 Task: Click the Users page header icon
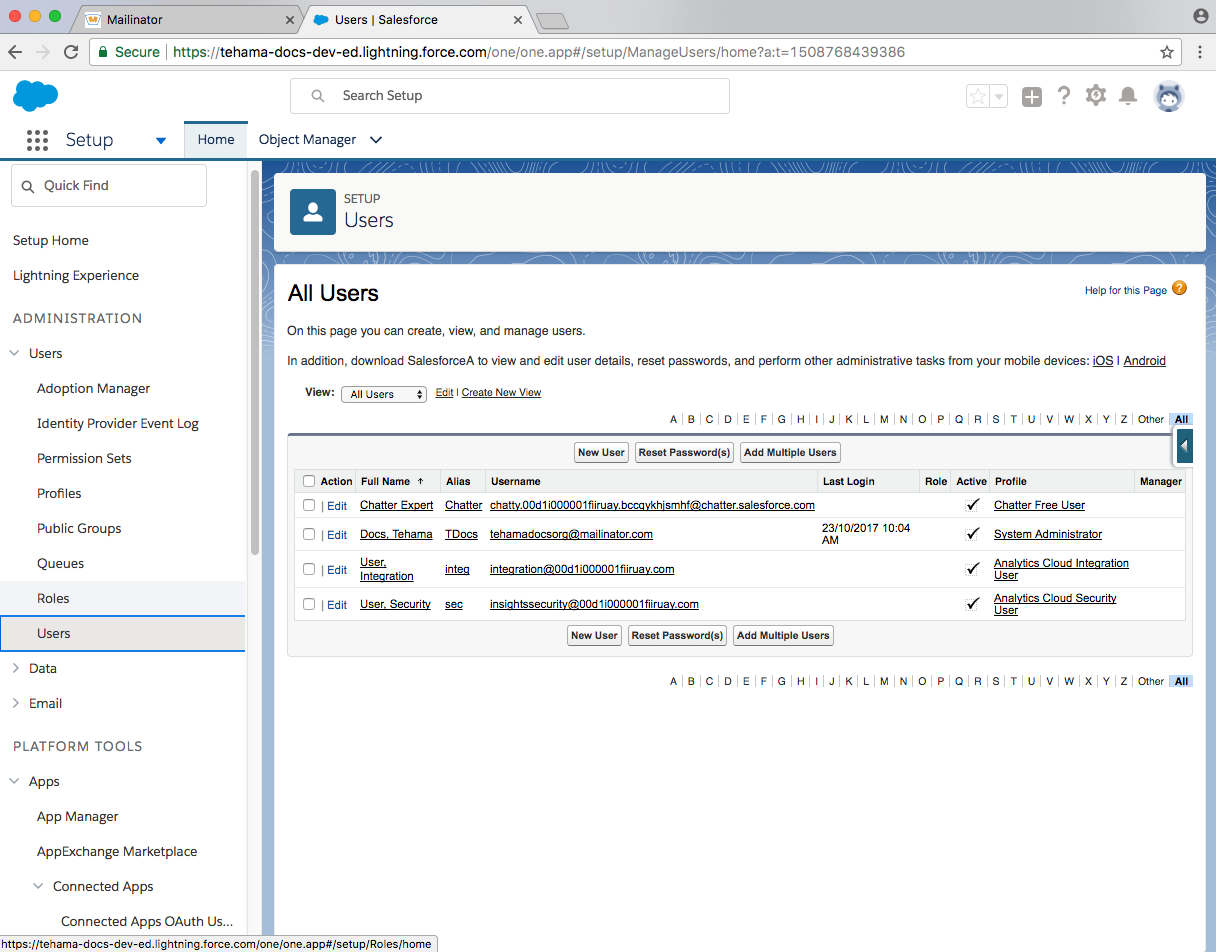[x=313, y=212]
